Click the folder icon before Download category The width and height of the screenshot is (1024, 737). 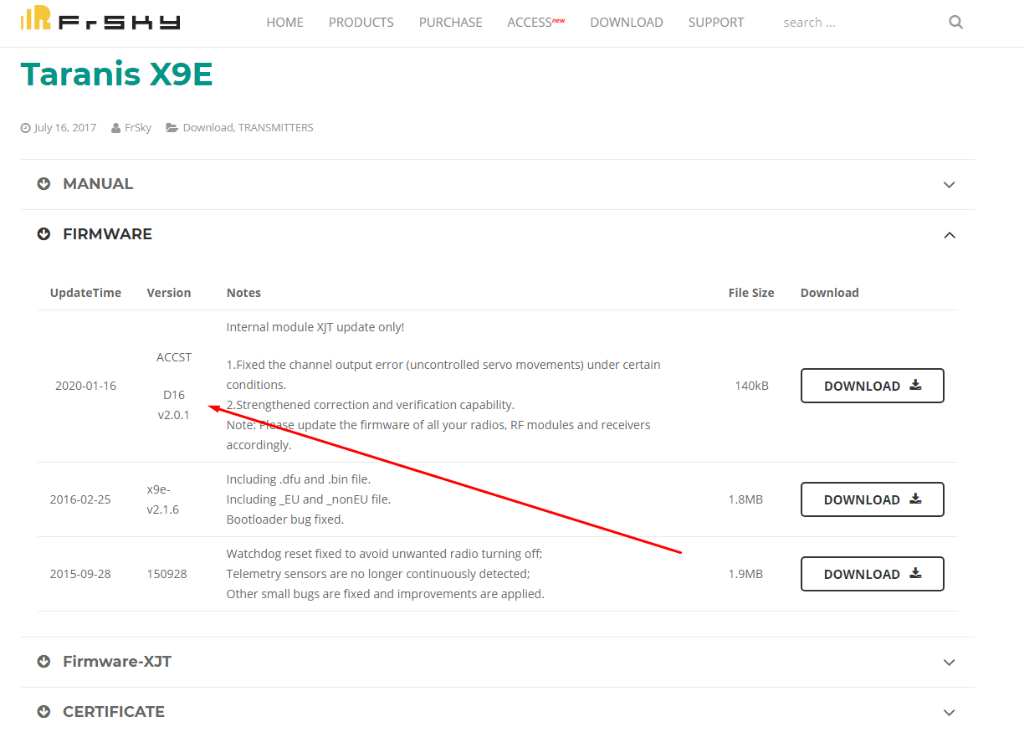[x=172, y=128]
